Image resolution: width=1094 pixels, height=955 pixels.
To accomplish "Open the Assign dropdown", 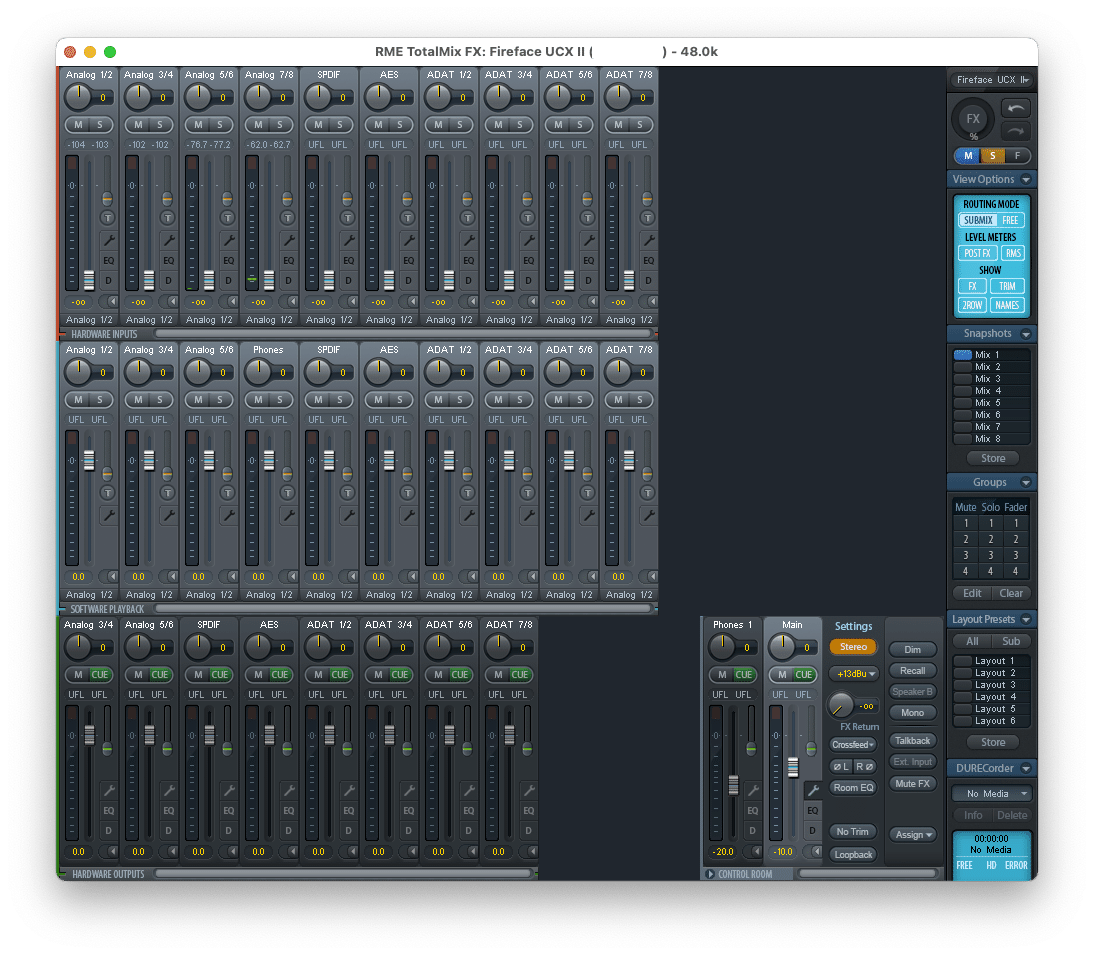I will pos(914,834).
